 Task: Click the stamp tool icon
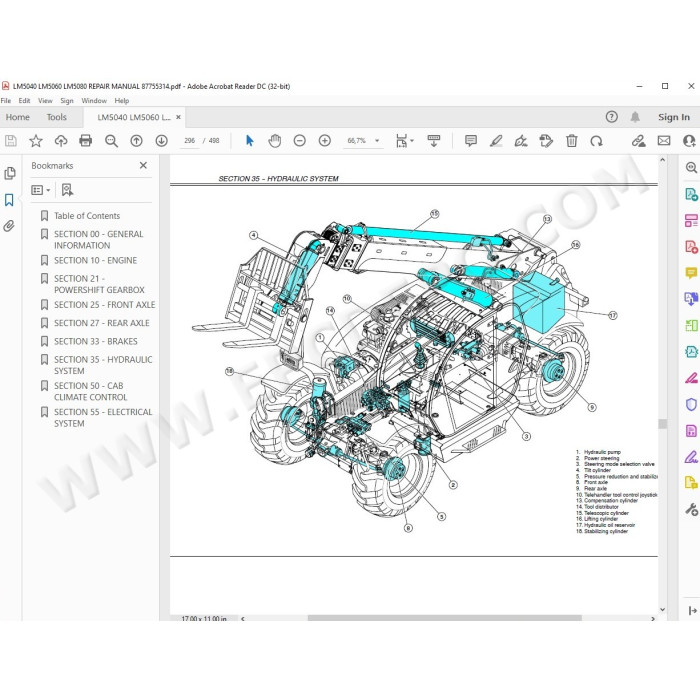(546, 141)
